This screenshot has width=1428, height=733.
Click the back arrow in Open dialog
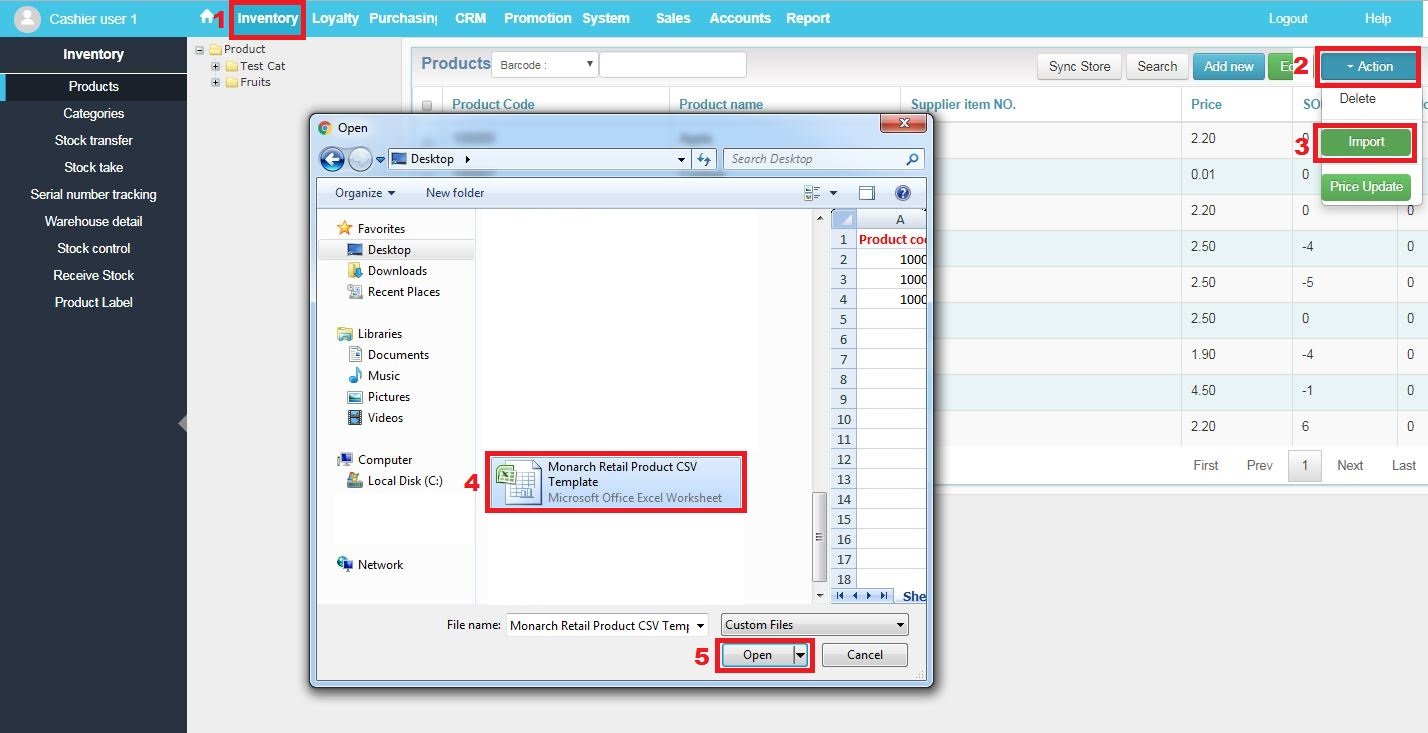click(x=332, y=159)
